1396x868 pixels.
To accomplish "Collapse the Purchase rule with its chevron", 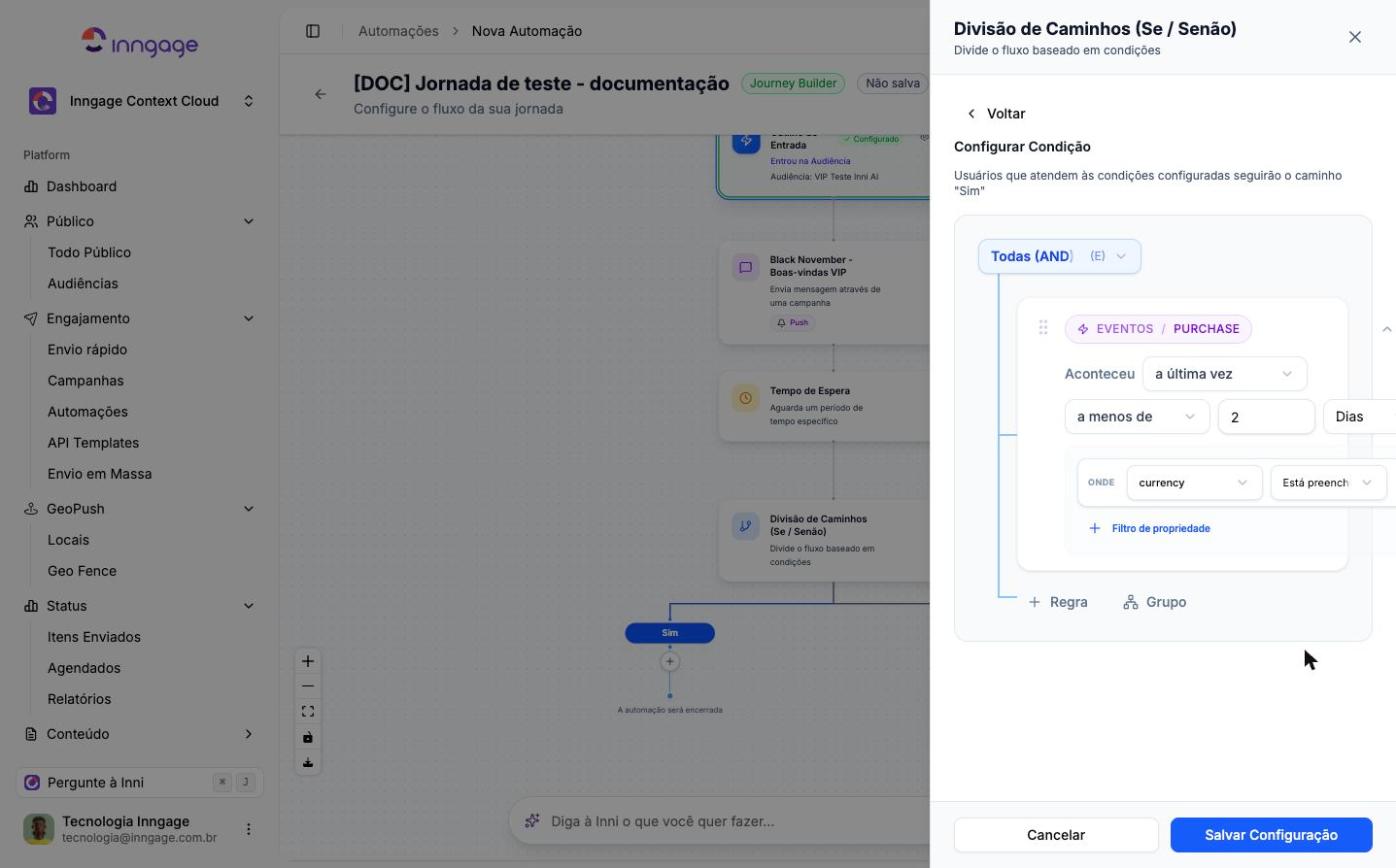I will coord(1386,329).
